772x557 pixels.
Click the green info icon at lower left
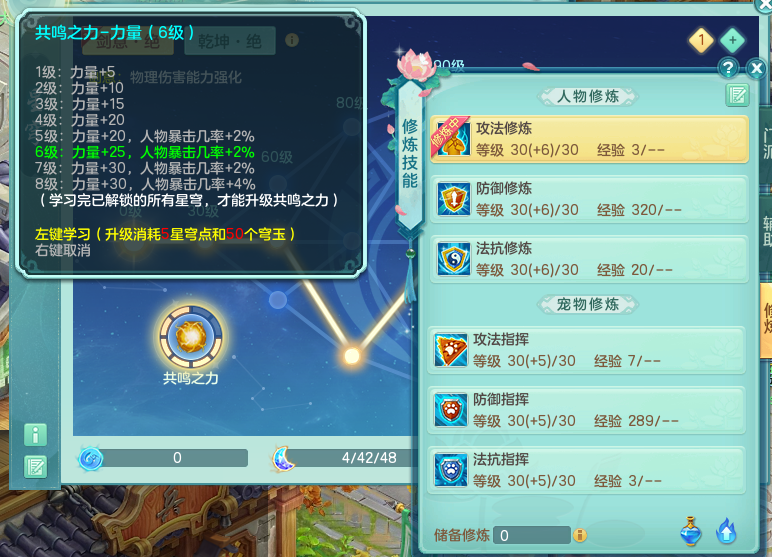(x=35, y=435)
